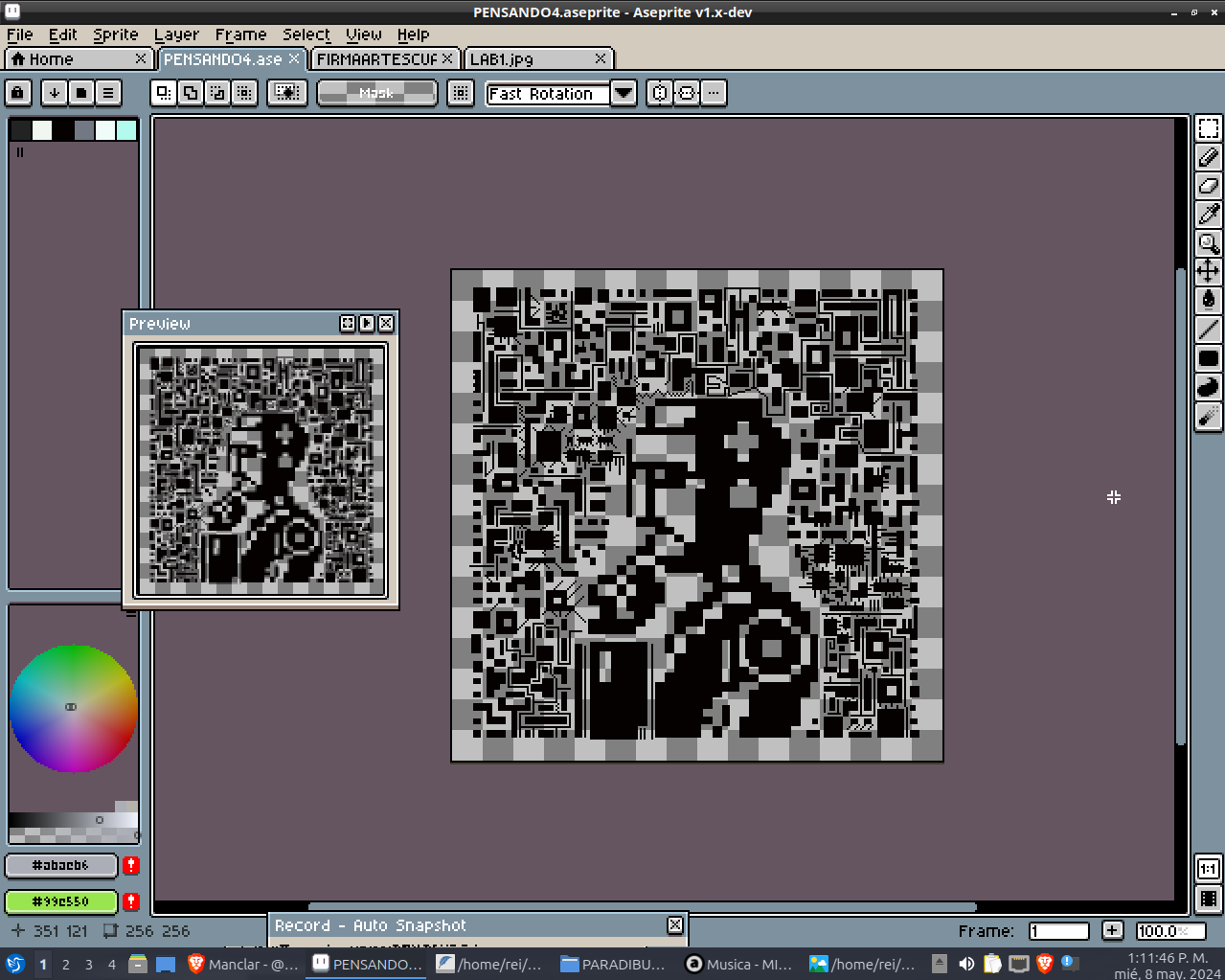
Task: Select the Contour blob tool
Action: [x=1209, y=387]
